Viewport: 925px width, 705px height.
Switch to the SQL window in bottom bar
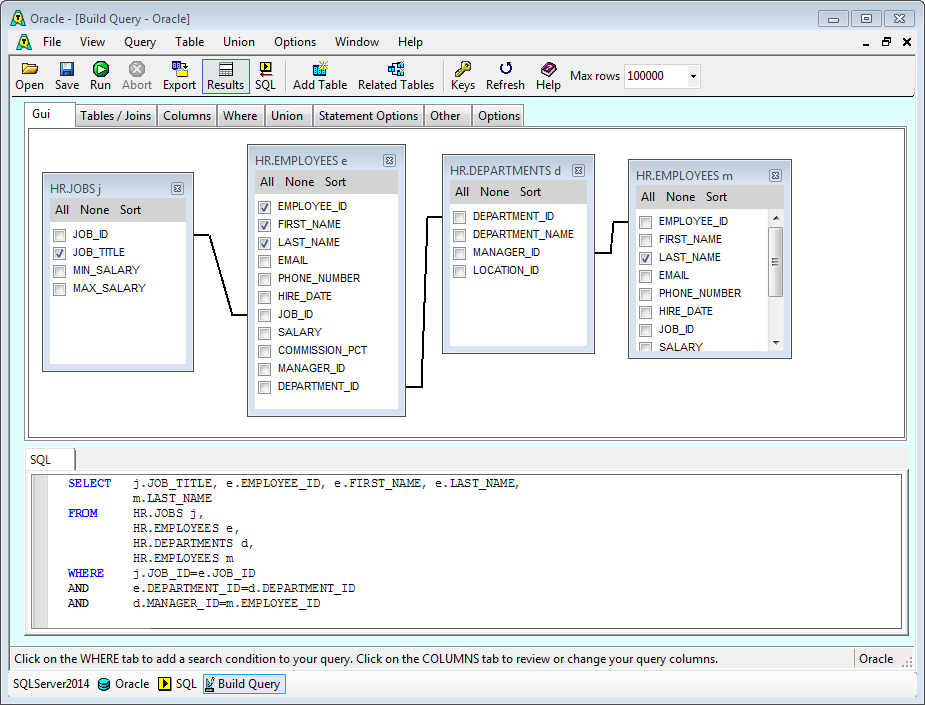coord(177,684)
